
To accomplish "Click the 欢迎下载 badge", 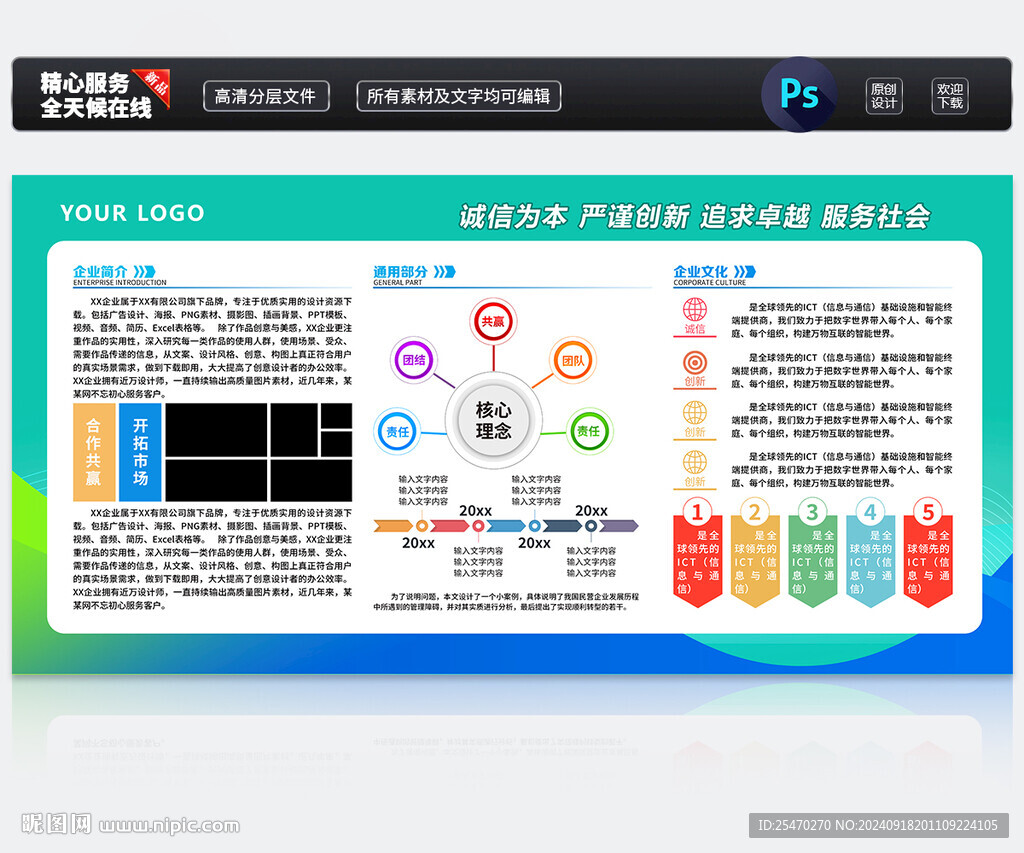I will coord(950,96).
